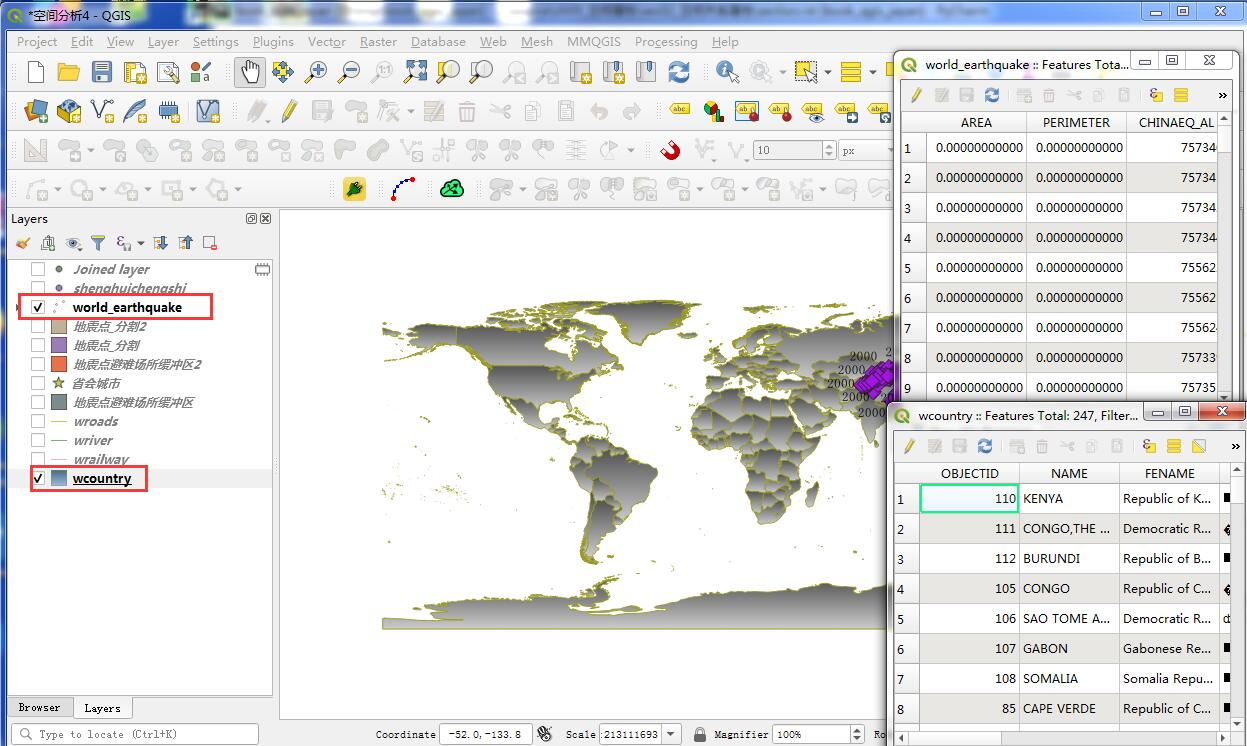This screenshot has width=1247, height=746.
Task: Click the AREA column header in earthquake table
Action: tap(976, 122)
